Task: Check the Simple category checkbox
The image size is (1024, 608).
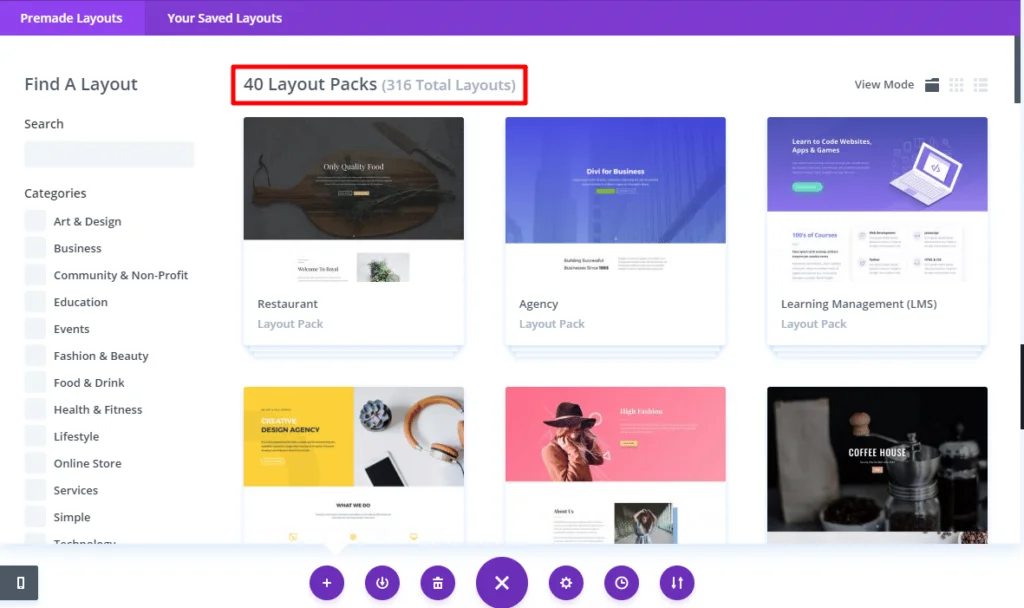Action: pyautogui.click(x=35, y=517)
